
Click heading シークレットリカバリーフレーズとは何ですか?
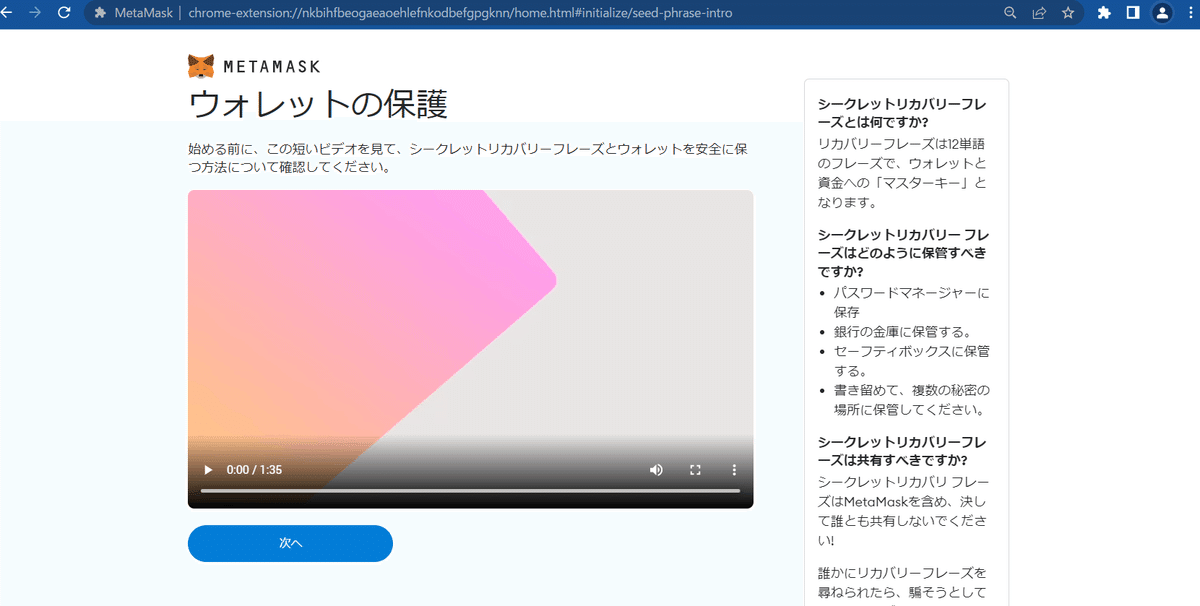[903, 113]
